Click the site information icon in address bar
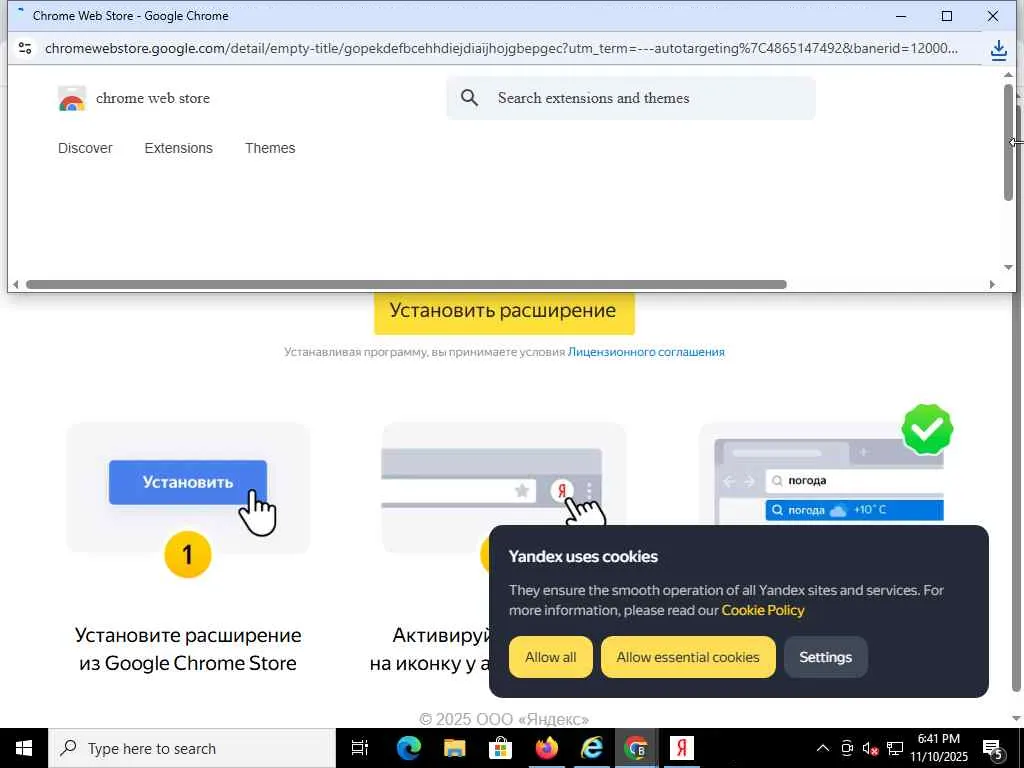This screenshot has width=1024, height=768. [x=25, y=48]
